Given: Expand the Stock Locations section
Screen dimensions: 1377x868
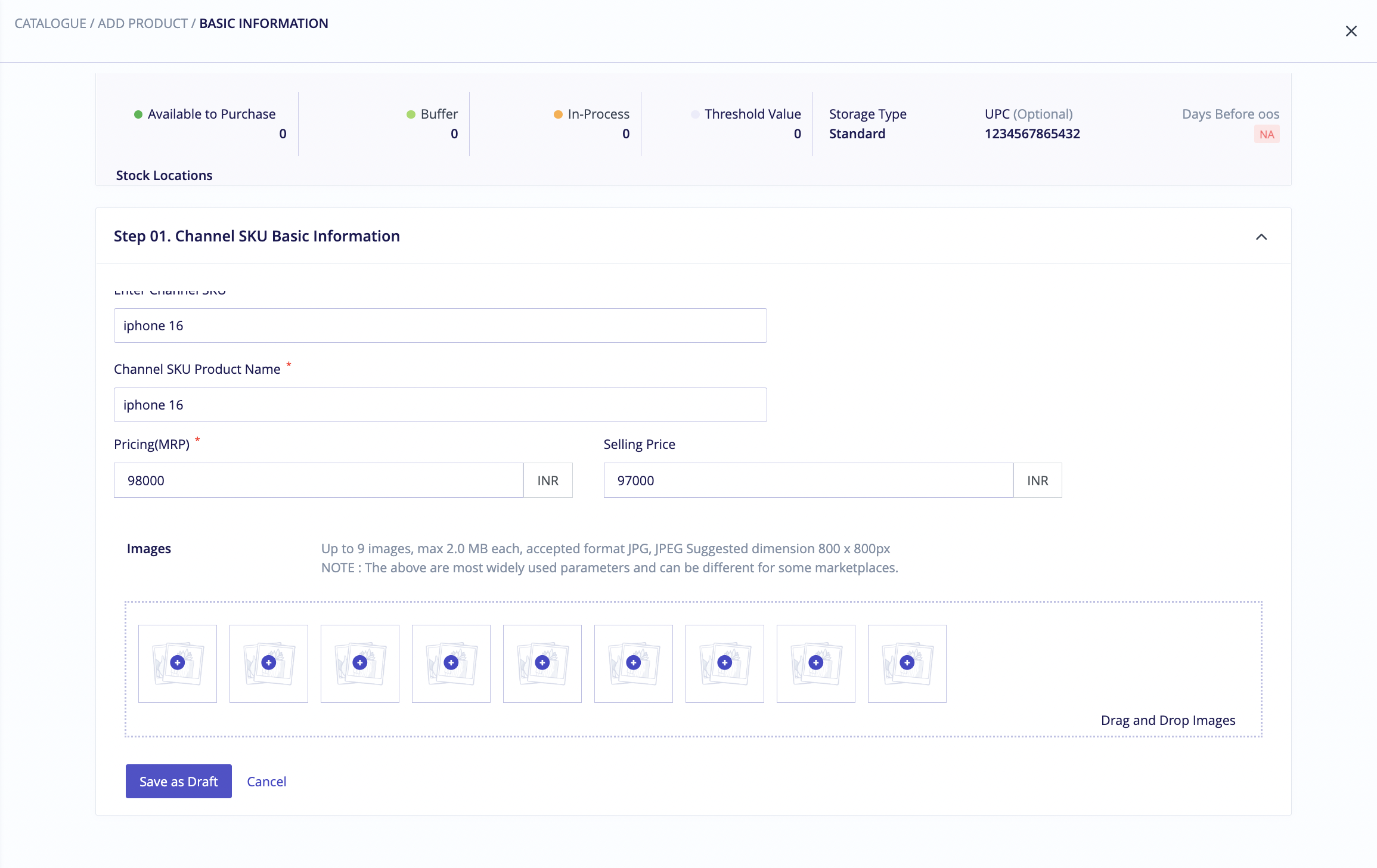Looking at the screenshot, I should click(165, 175).
